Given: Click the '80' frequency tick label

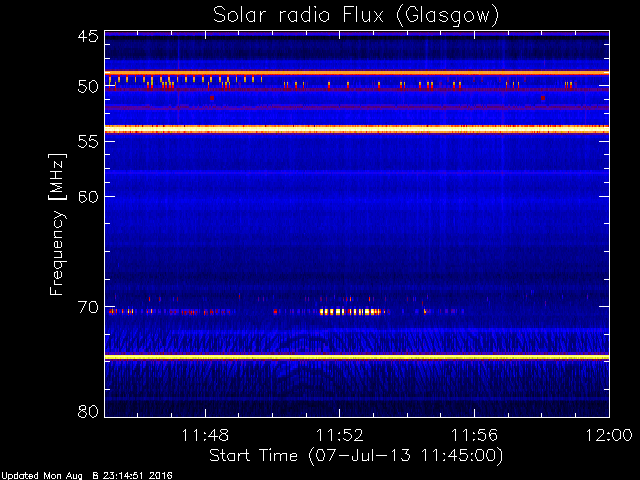Looking at the screenshot, I should point(88,411).
